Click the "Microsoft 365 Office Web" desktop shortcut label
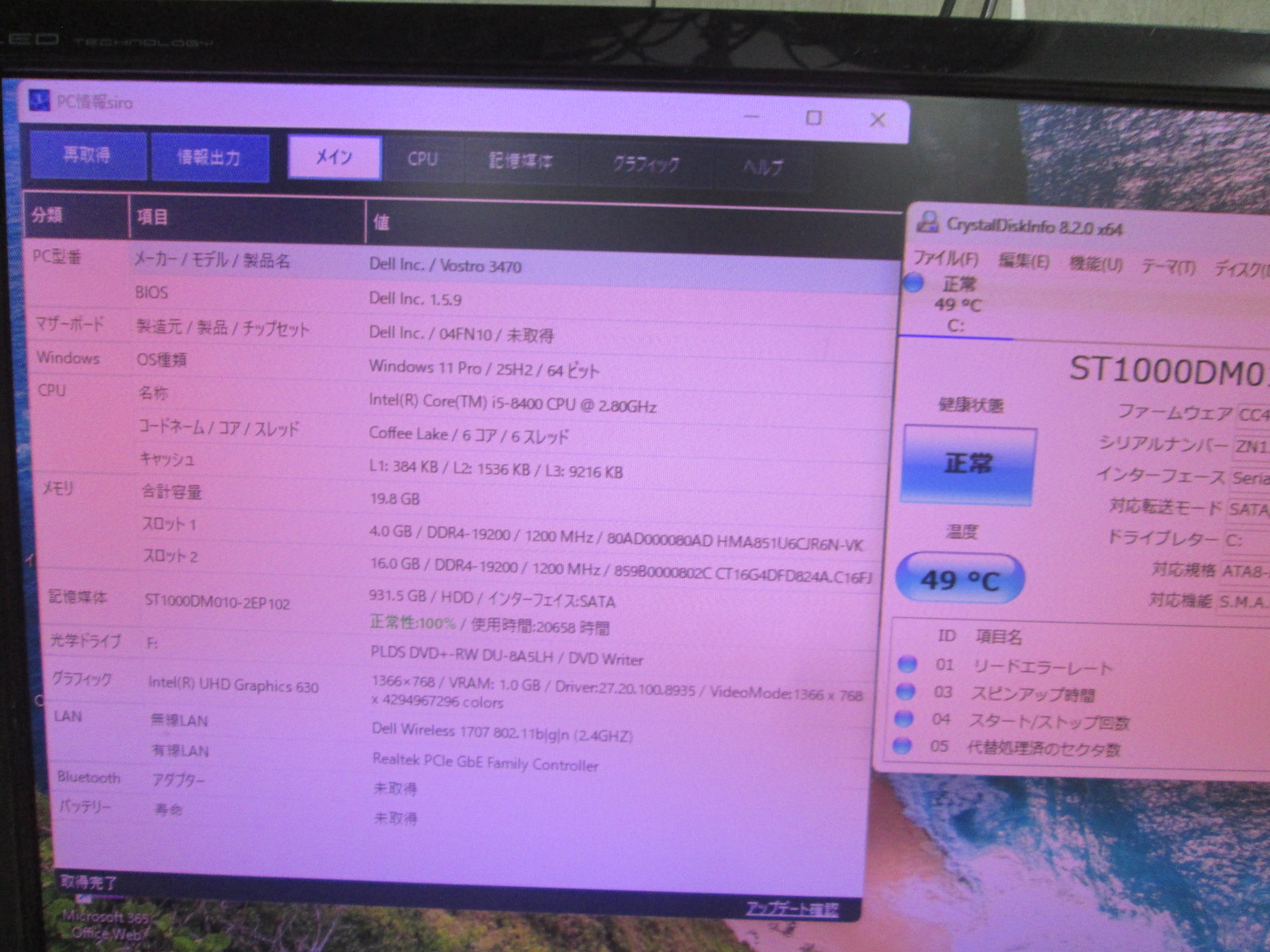 [106, 925]
